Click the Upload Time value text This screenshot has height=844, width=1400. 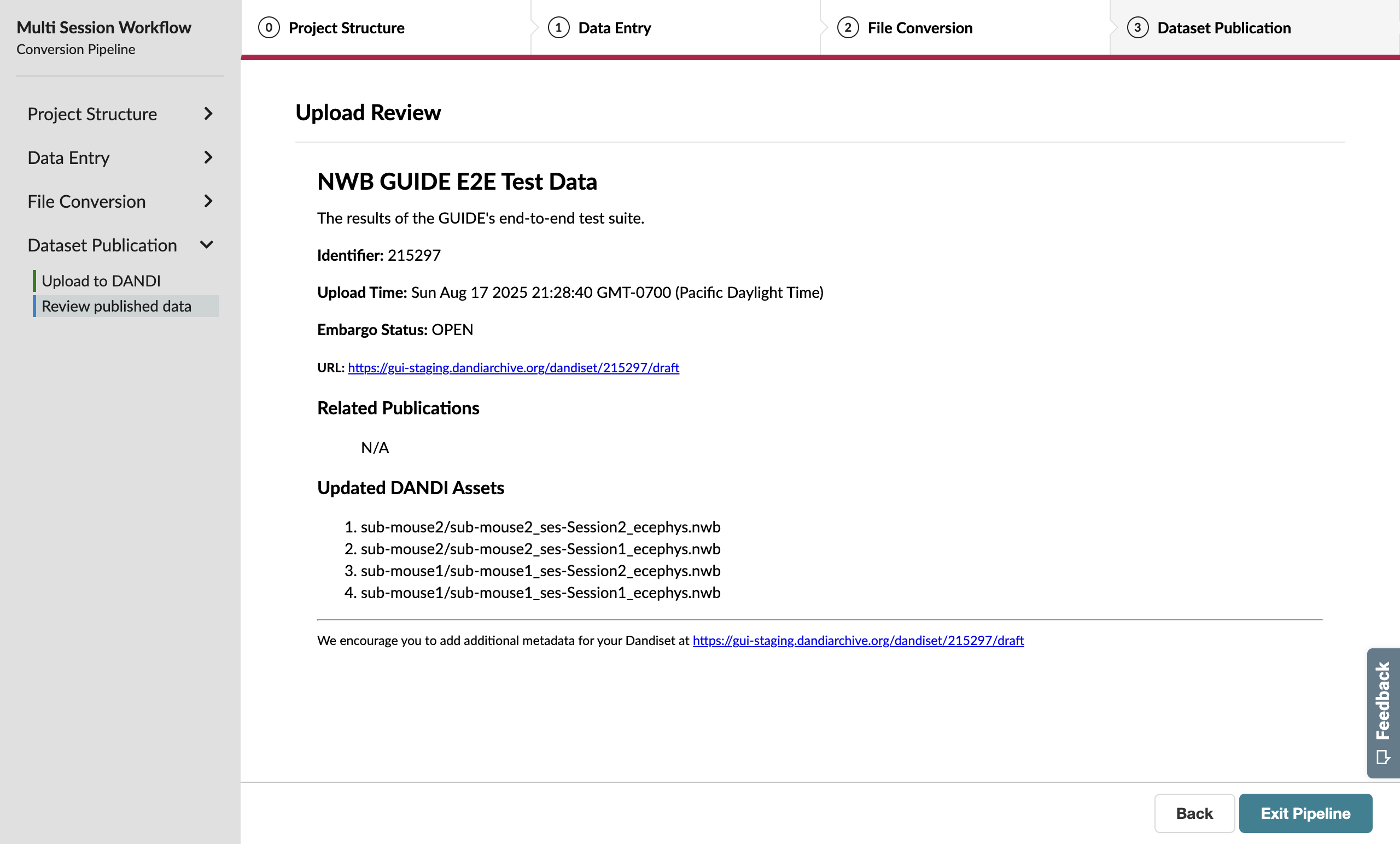click(617, 292)
